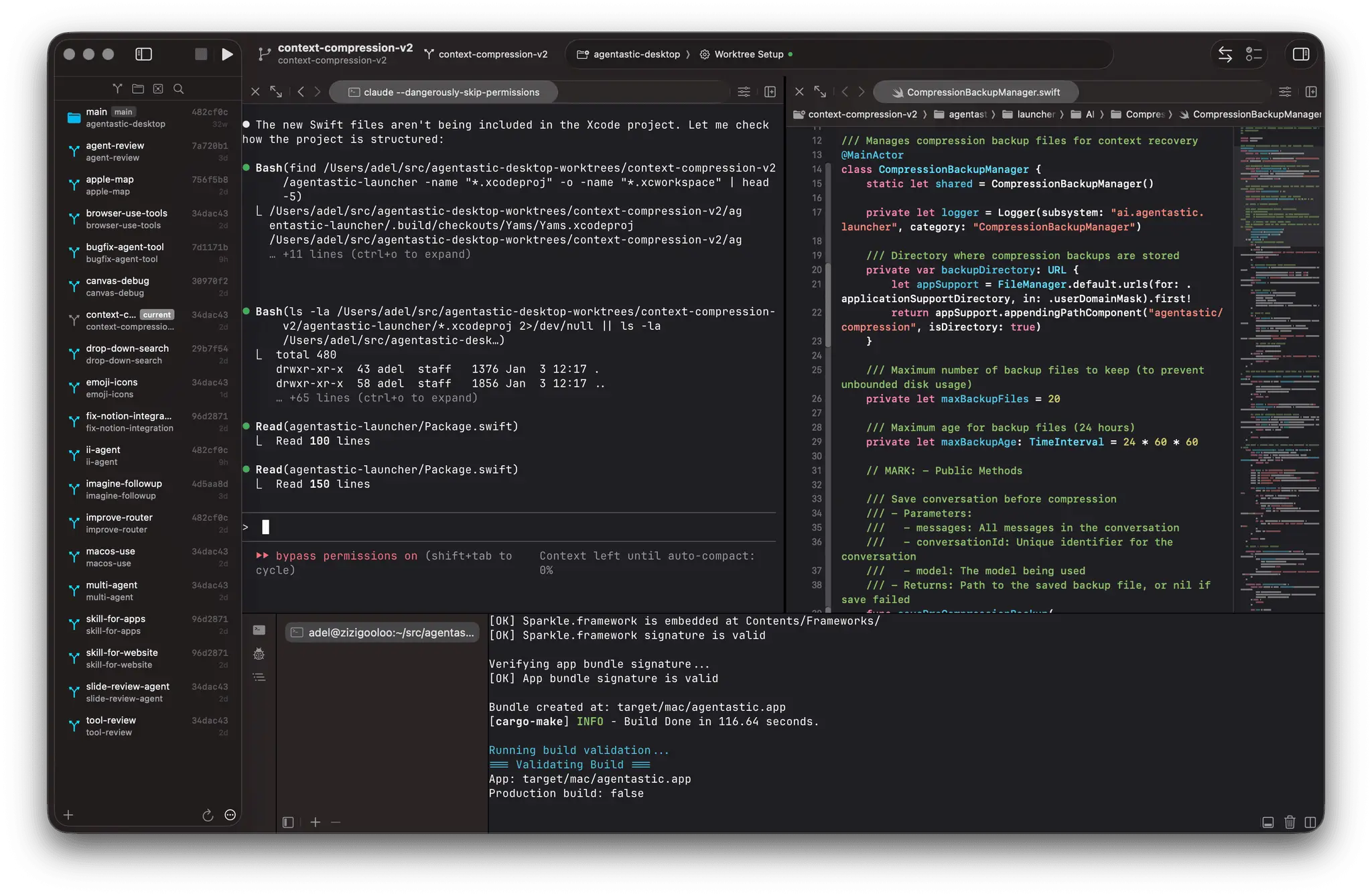Remove the terminal session with the minus icon
Screen dimensions: 1372x896
click(336, 822)
